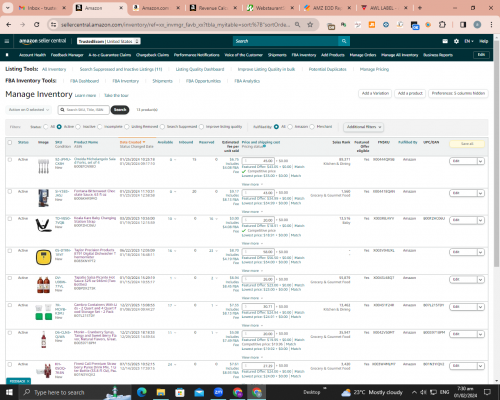The width and height of the screenshot is (500, 400).
Task: Switch to the Revenue Calculator browser tab
Action: (212, 8)
